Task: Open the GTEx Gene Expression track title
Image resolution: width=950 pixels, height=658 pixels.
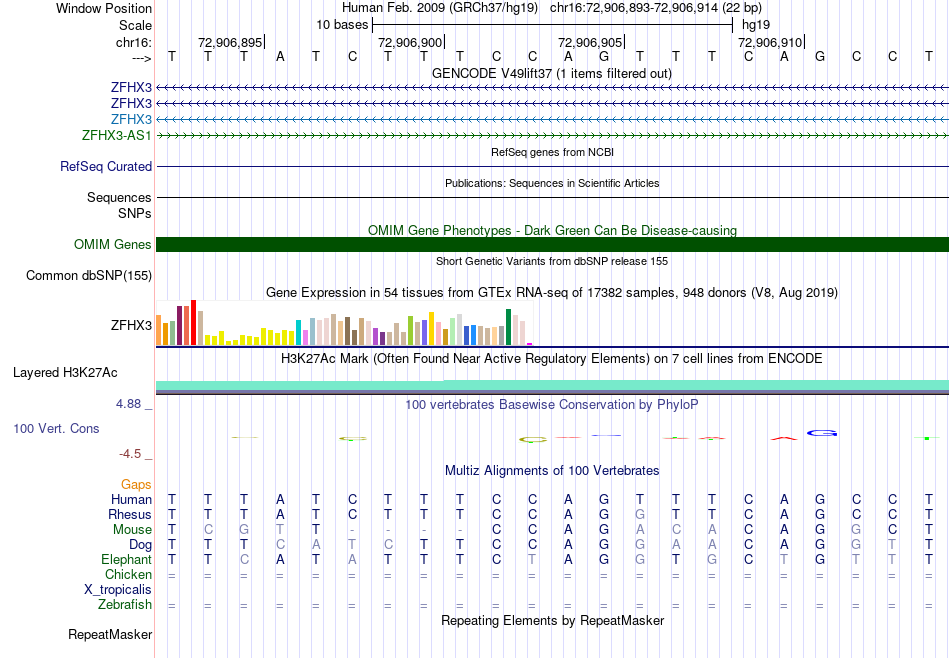Action: pyautogui.click(x=552, y=293)
